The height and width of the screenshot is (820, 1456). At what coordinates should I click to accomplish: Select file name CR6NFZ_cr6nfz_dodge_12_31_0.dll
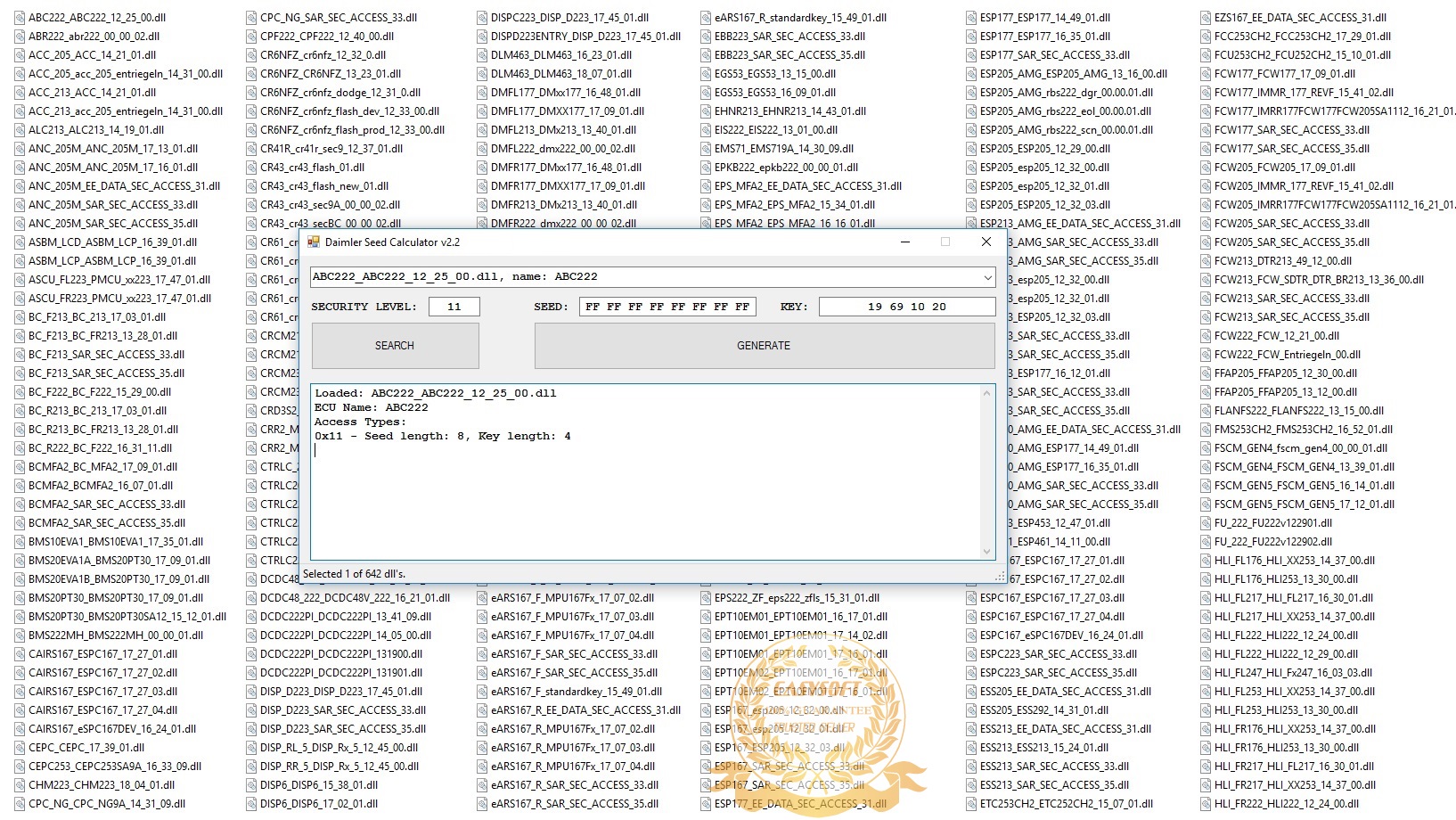point(340,92)
